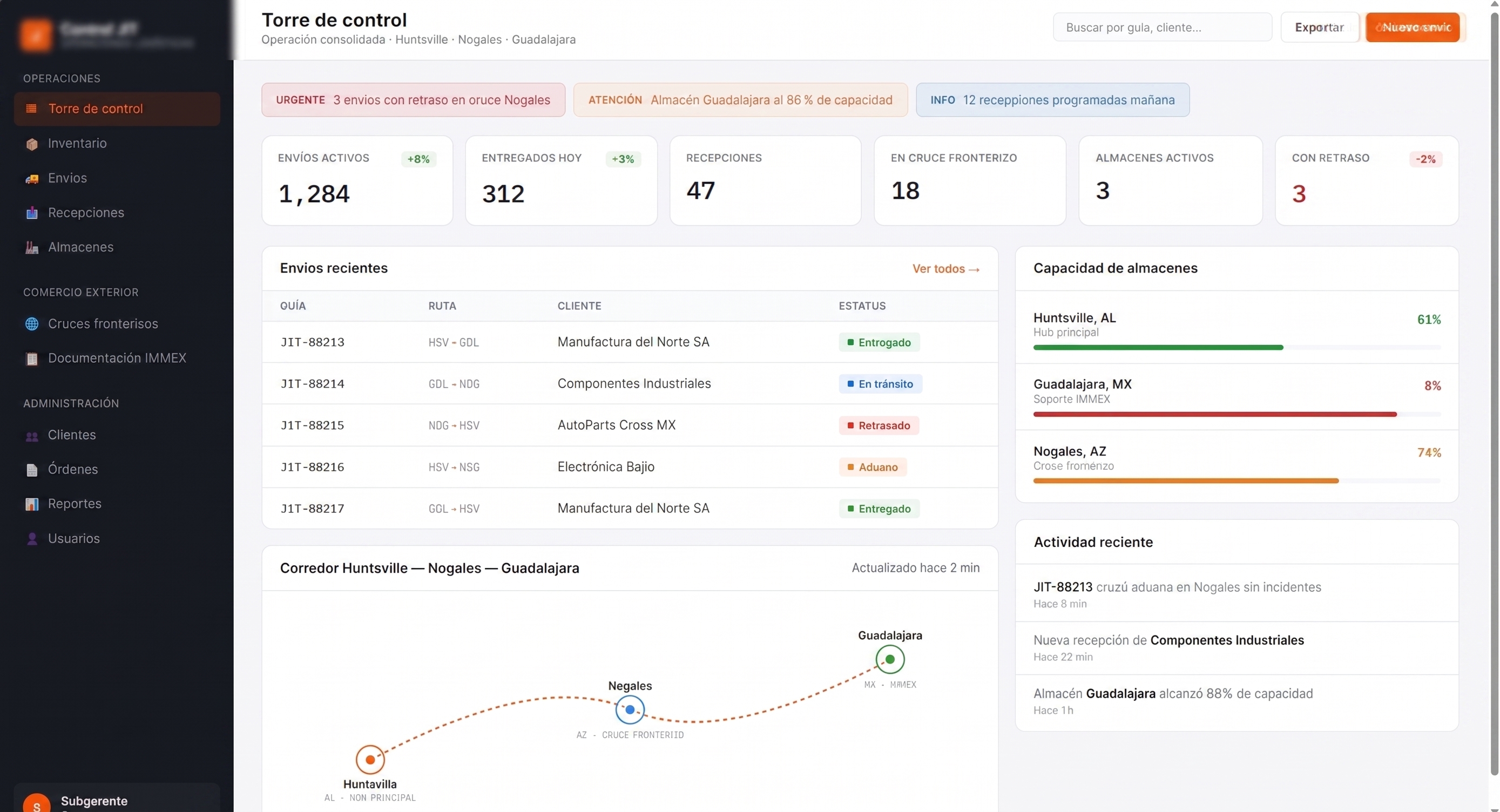
Task: Click the Huntsville, AL capacity bar
Action: 1237,348
